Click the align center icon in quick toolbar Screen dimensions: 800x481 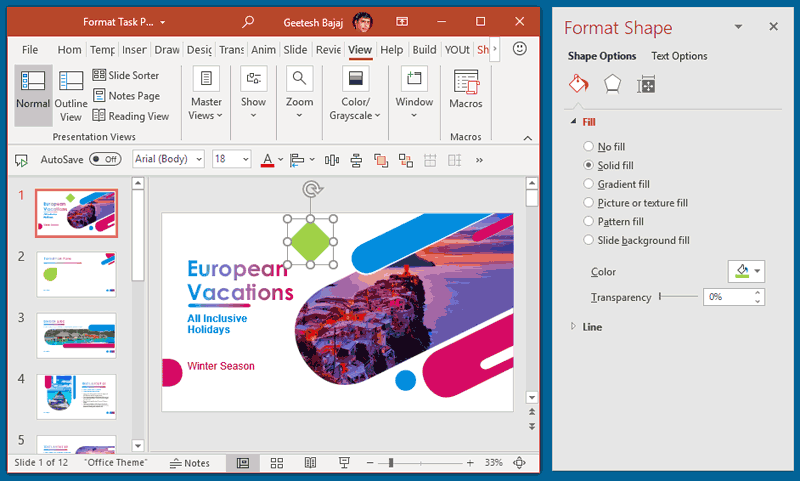(x=356, y=160)
